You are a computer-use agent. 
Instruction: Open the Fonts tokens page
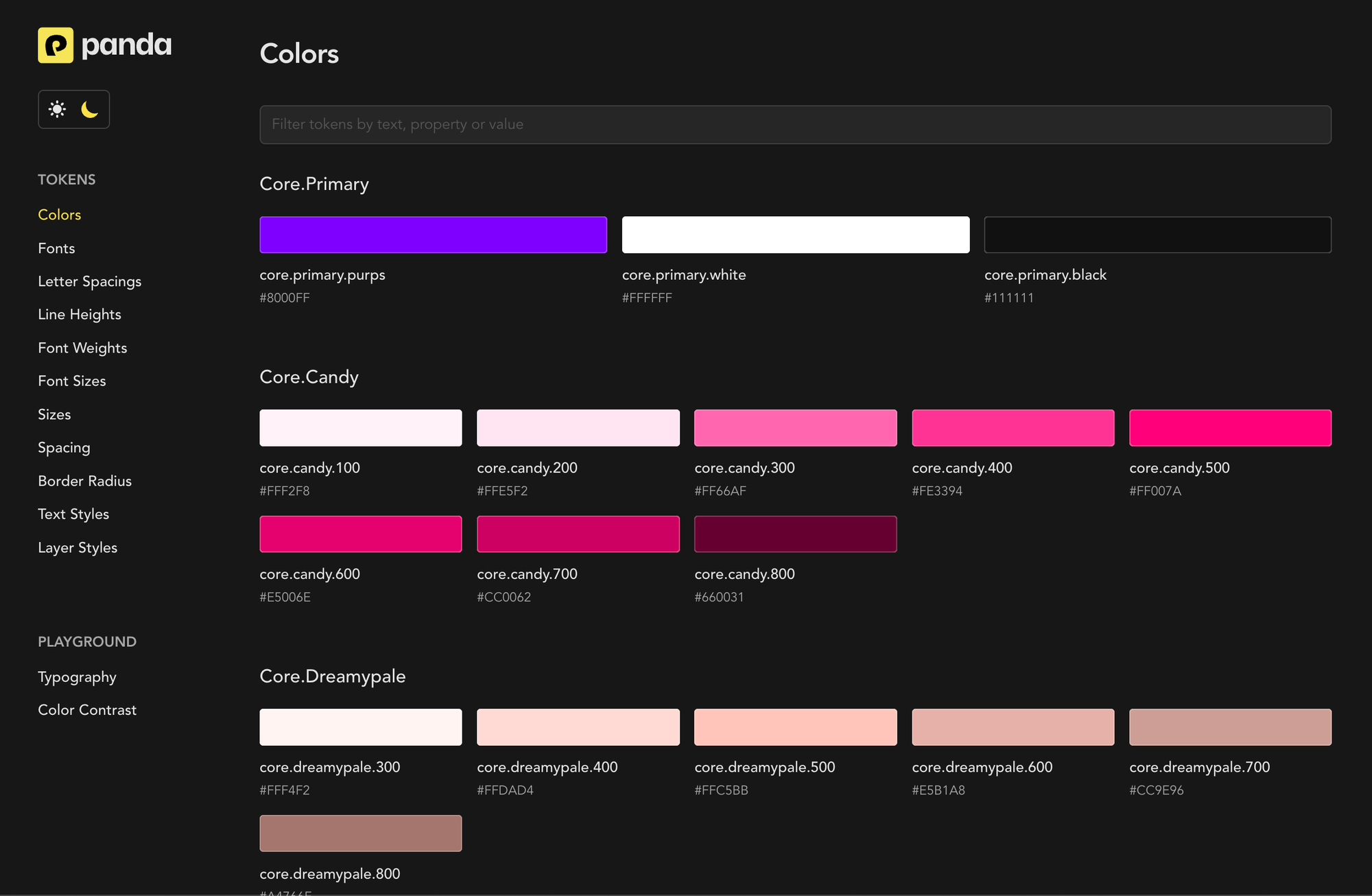point(56,248)
